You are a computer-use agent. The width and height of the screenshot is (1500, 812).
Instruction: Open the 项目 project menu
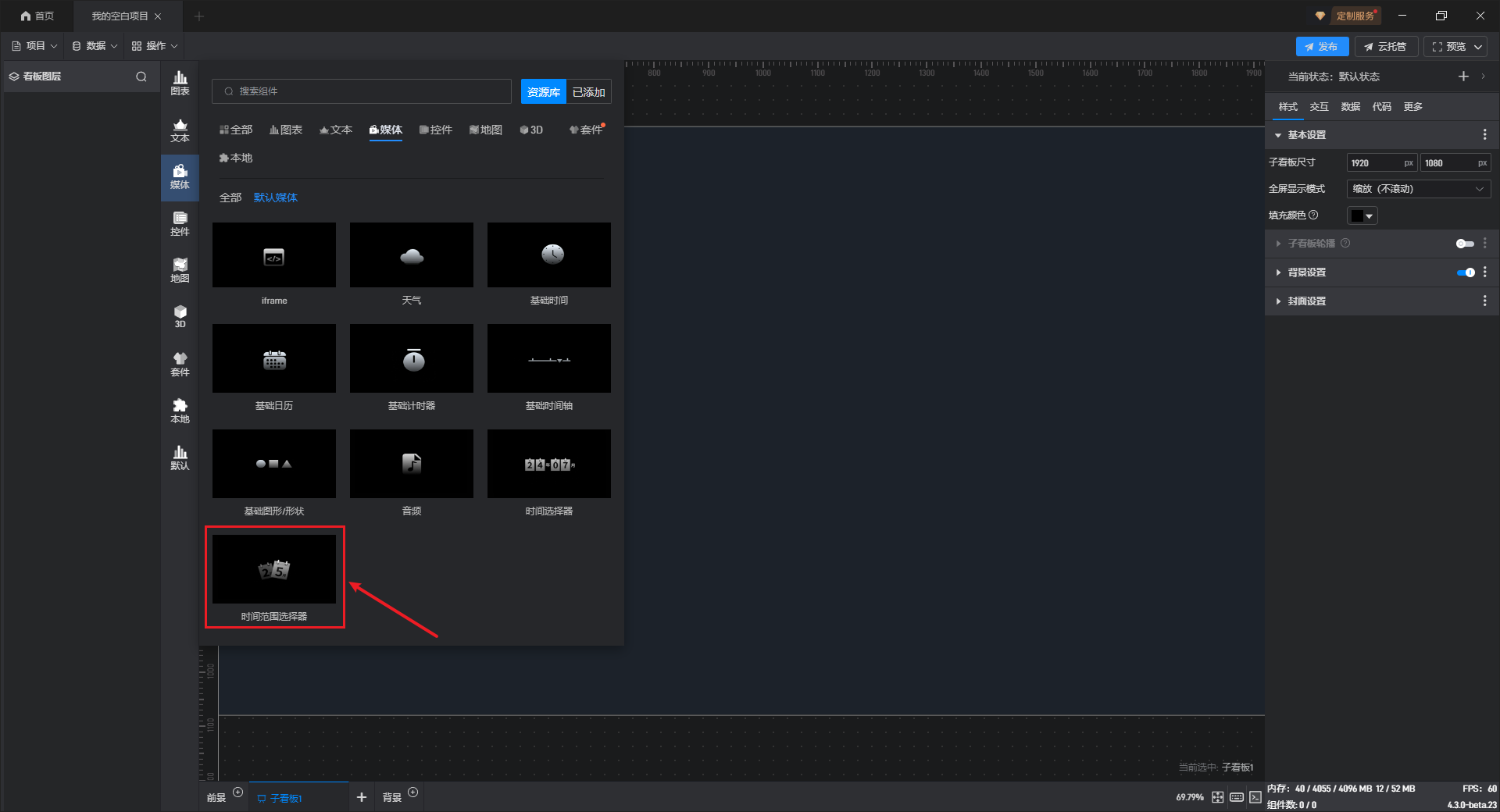point(34,46)
